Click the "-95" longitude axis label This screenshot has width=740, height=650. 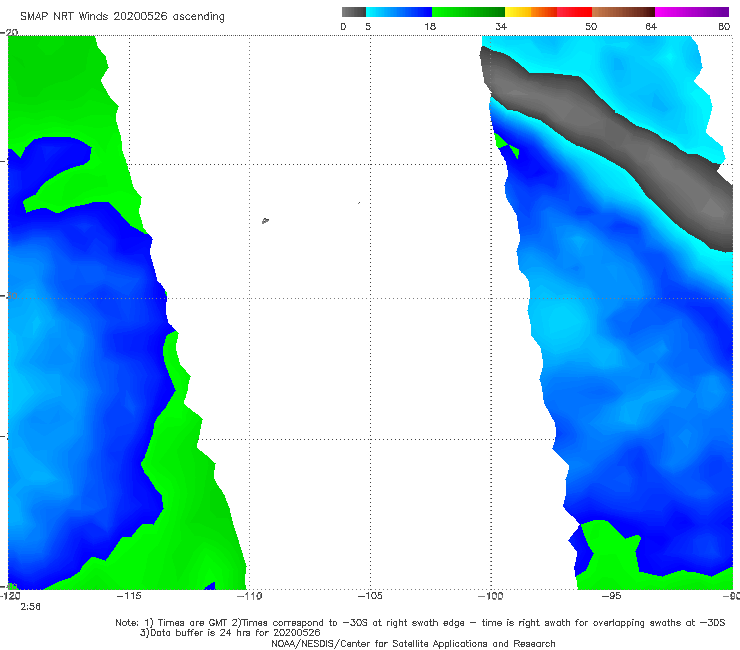611,596
